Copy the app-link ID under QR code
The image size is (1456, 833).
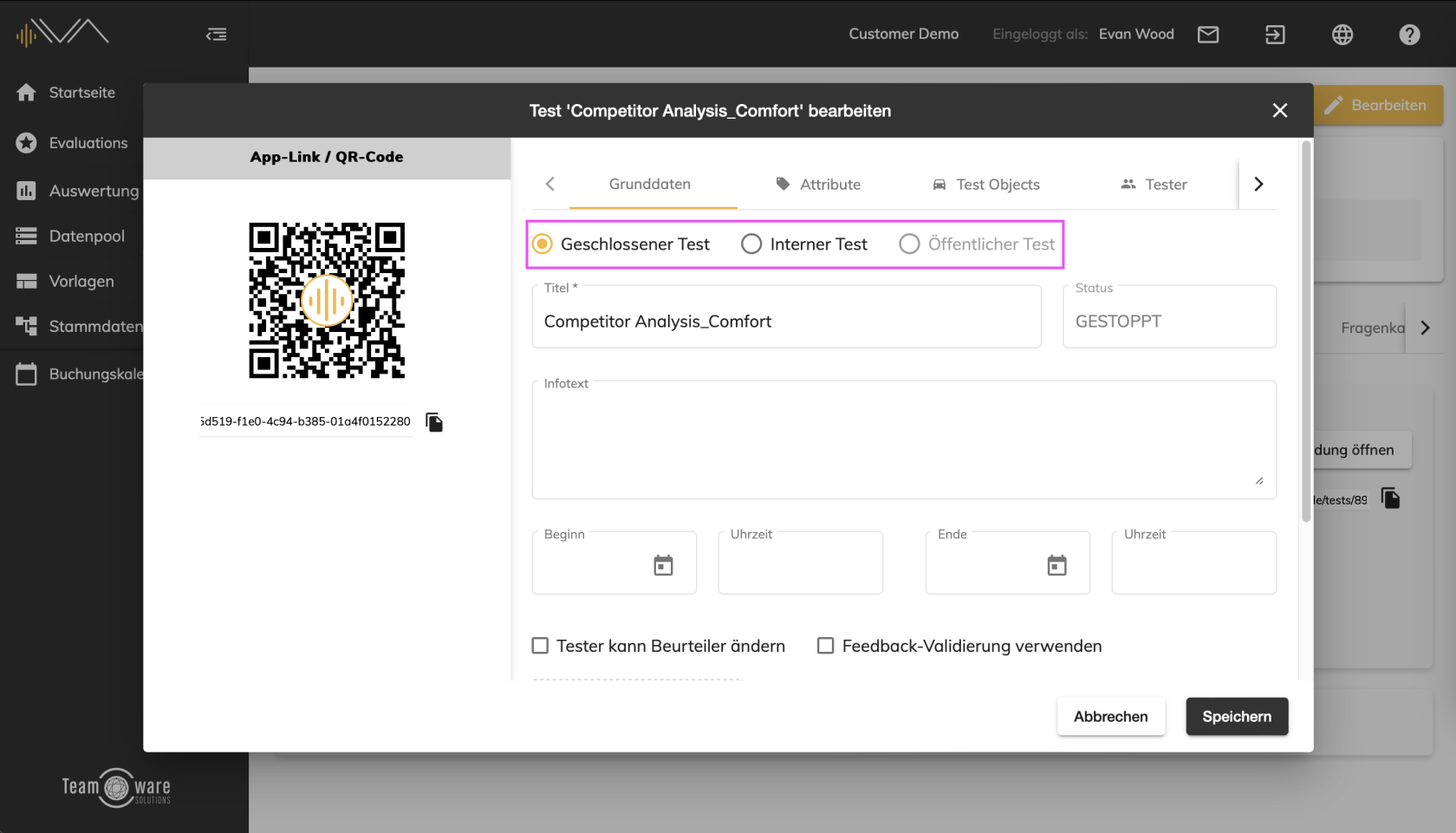434,422
